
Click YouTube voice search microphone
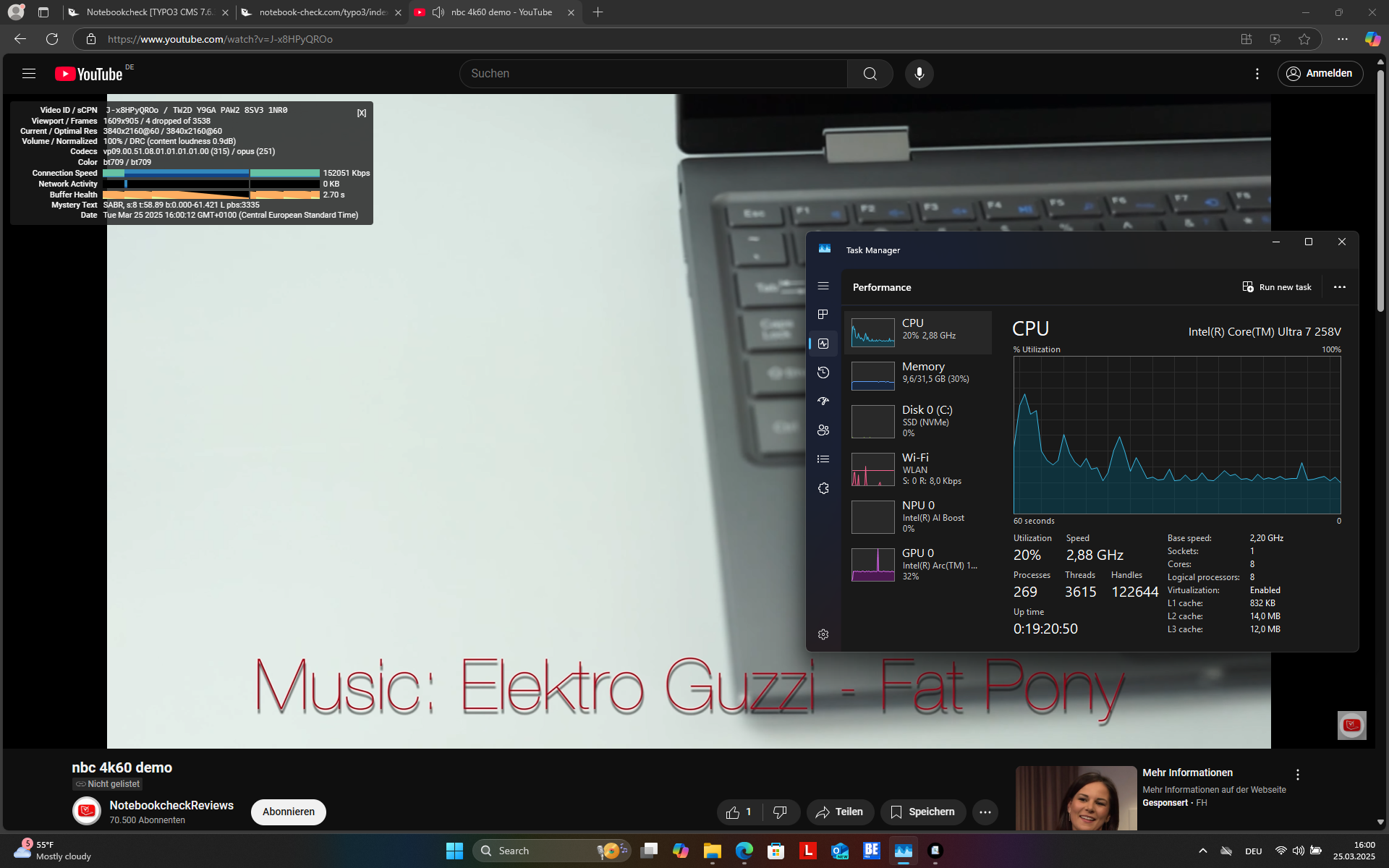(x=919, y=74)
